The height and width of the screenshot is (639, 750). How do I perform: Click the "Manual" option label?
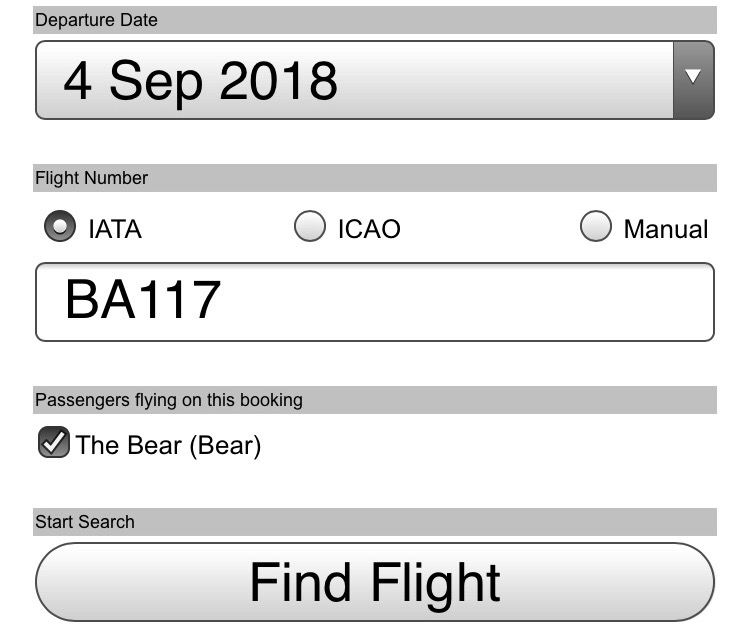point(665,229)
